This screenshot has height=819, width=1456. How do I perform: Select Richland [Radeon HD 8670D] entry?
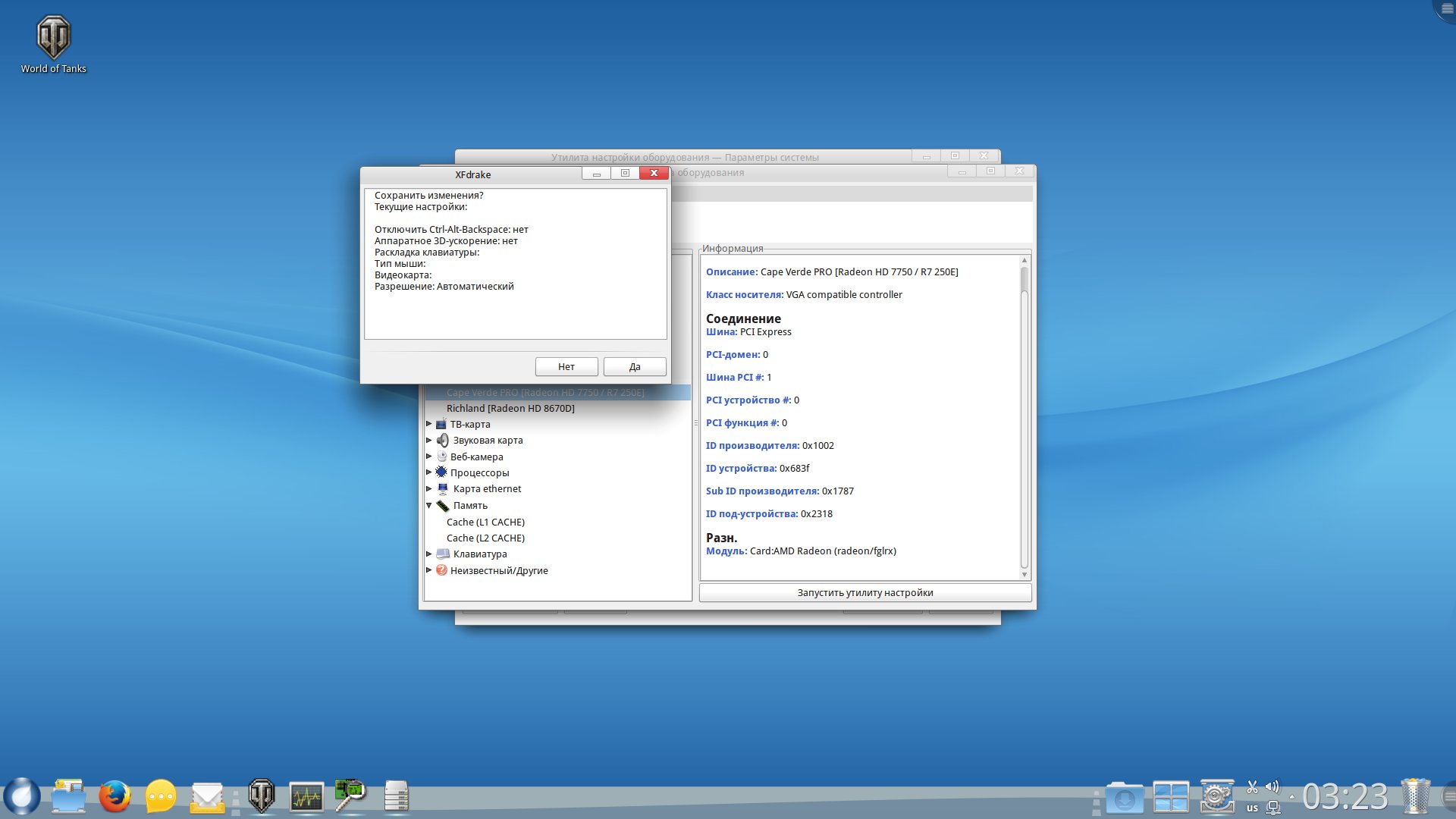[x=510, y=408]
